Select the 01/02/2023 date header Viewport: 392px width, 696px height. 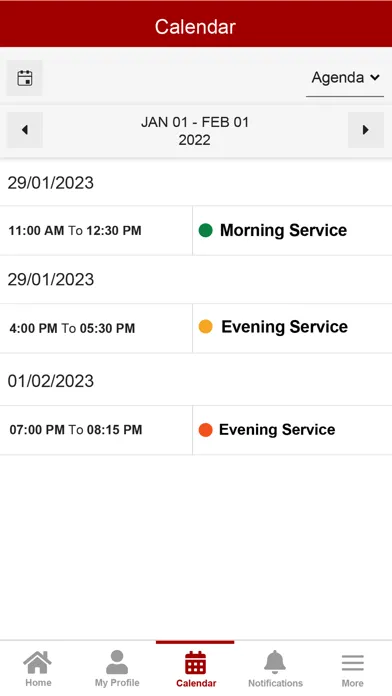point(196,381)
